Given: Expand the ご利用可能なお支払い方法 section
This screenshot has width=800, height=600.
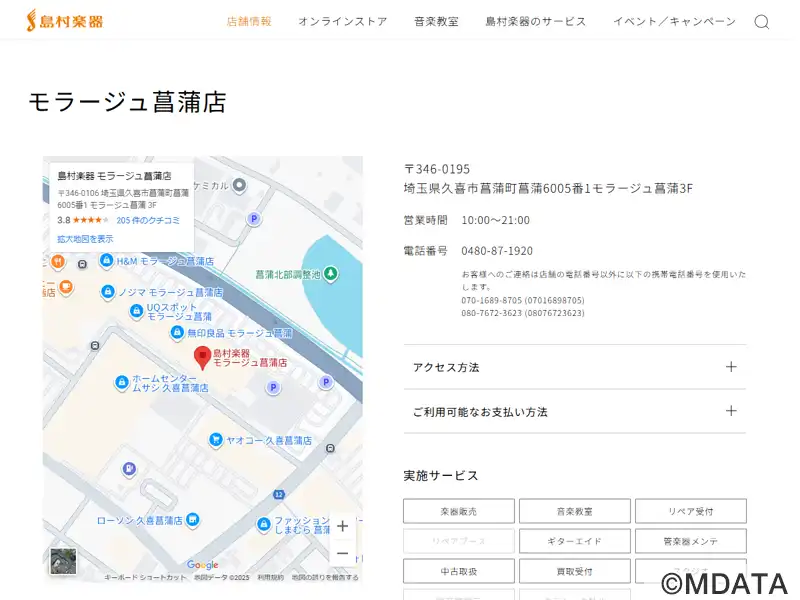Looking at the screenshot, I should coord(574,411).
